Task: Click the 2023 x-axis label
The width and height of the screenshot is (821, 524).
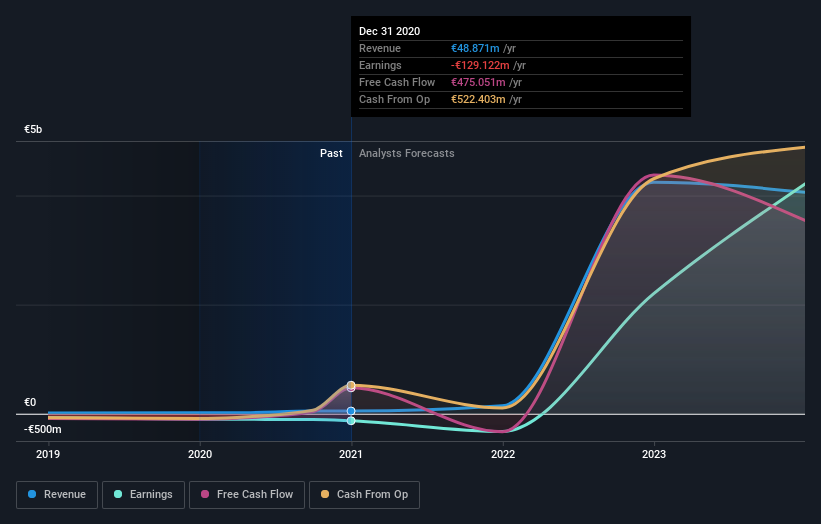Action: 654,454
